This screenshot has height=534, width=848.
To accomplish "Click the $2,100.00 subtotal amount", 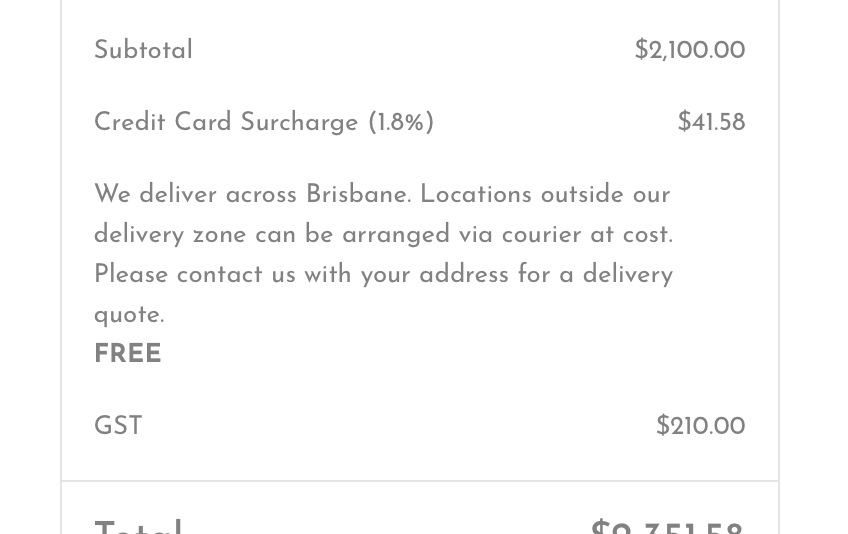I will 689,51.
